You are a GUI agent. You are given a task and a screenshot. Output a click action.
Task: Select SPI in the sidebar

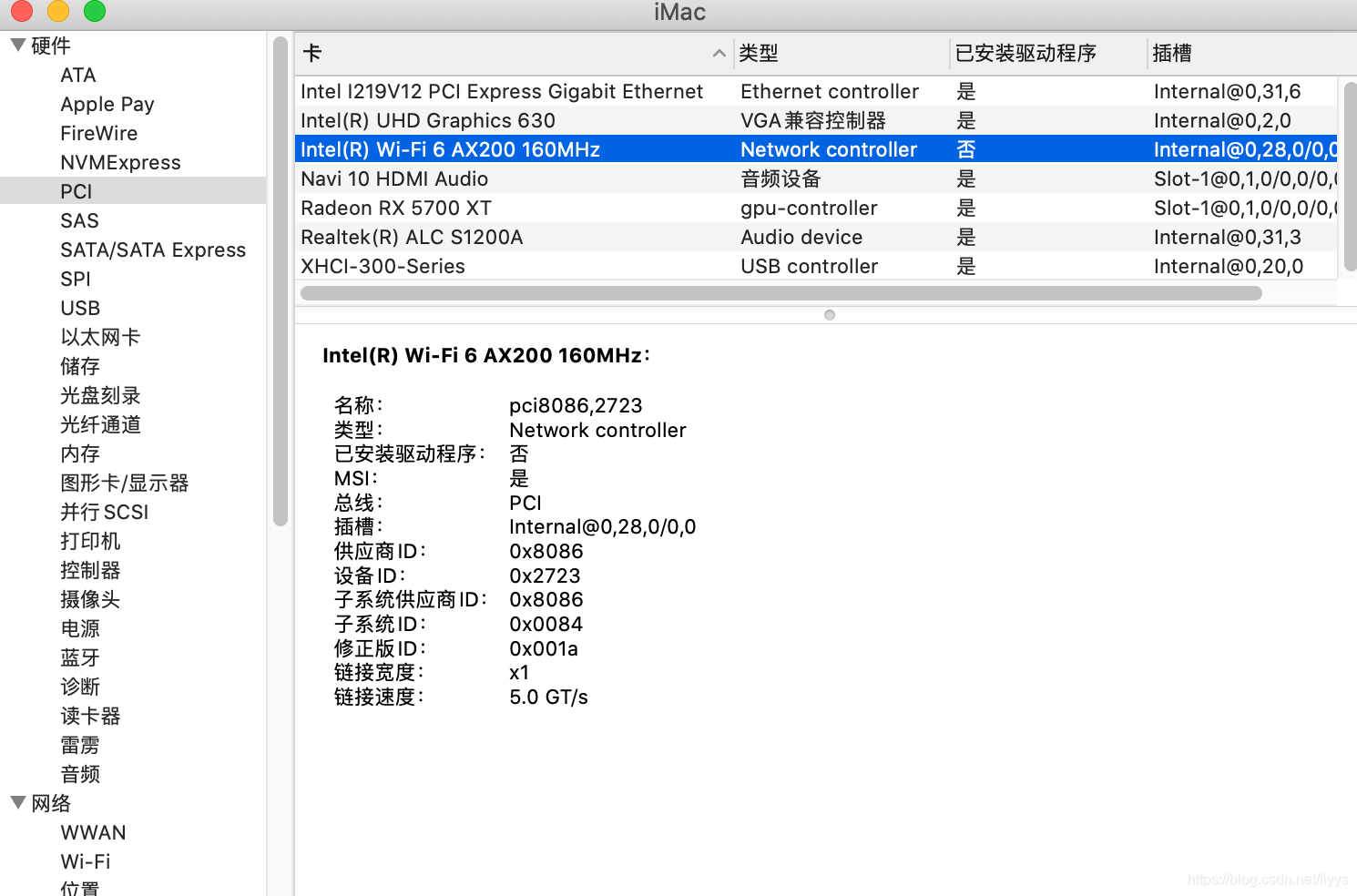pyautogui.click(x=76, y=279)
